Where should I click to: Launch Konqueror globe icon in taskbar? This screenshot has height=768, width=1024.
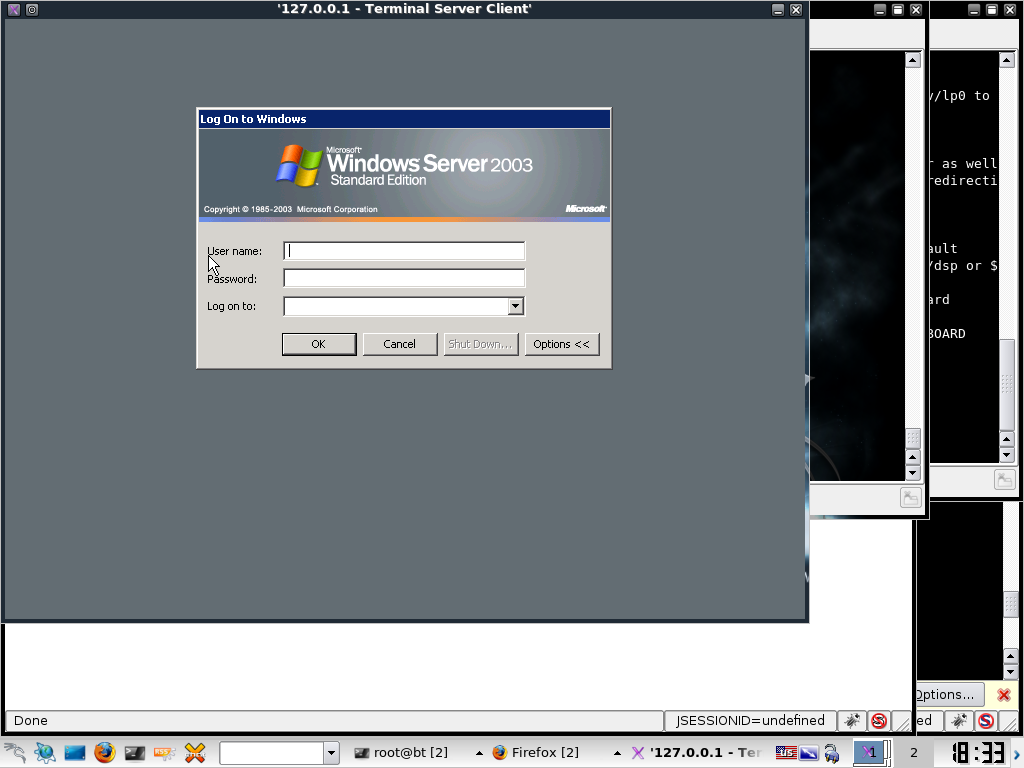pos(45,753)
